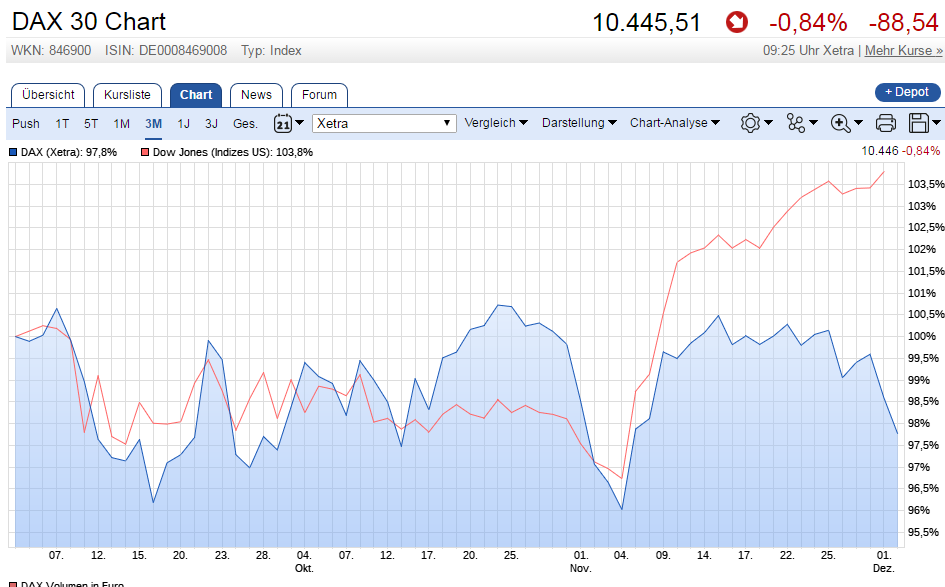Enable Push live updates
945x587 pixels.
point(26,123)
